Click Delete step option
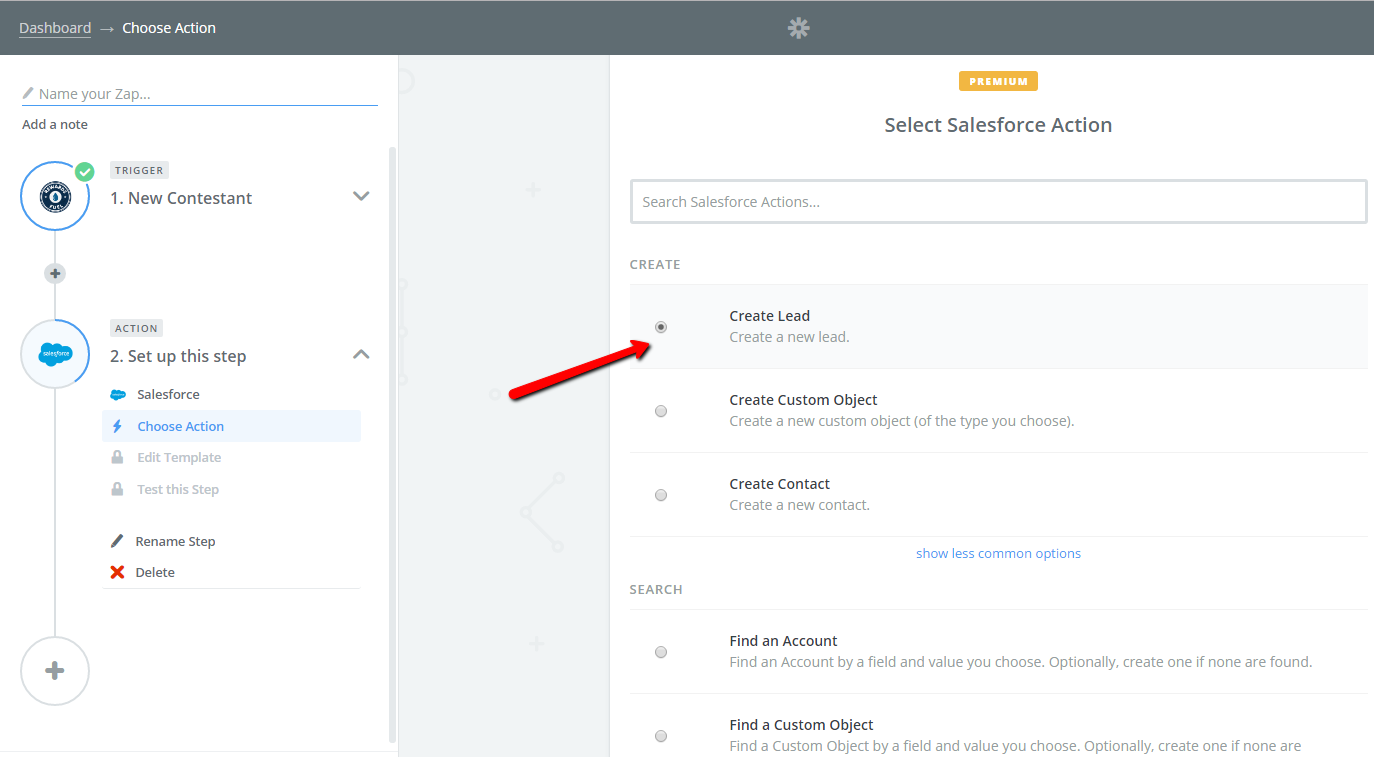Image resolution: width=1374 pixels, height=757 pixels. (x=155, y=572)
